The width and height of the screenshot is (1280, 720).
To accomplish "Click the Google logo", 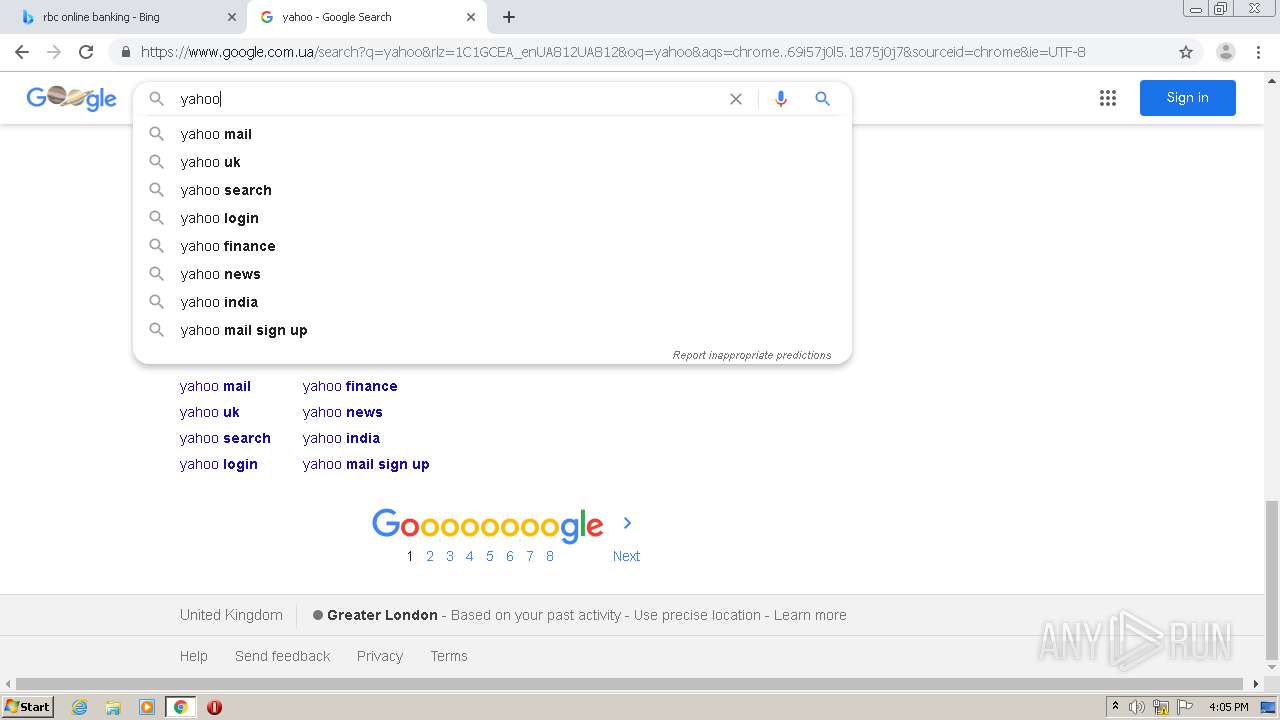I will click(x=71, y=97).
